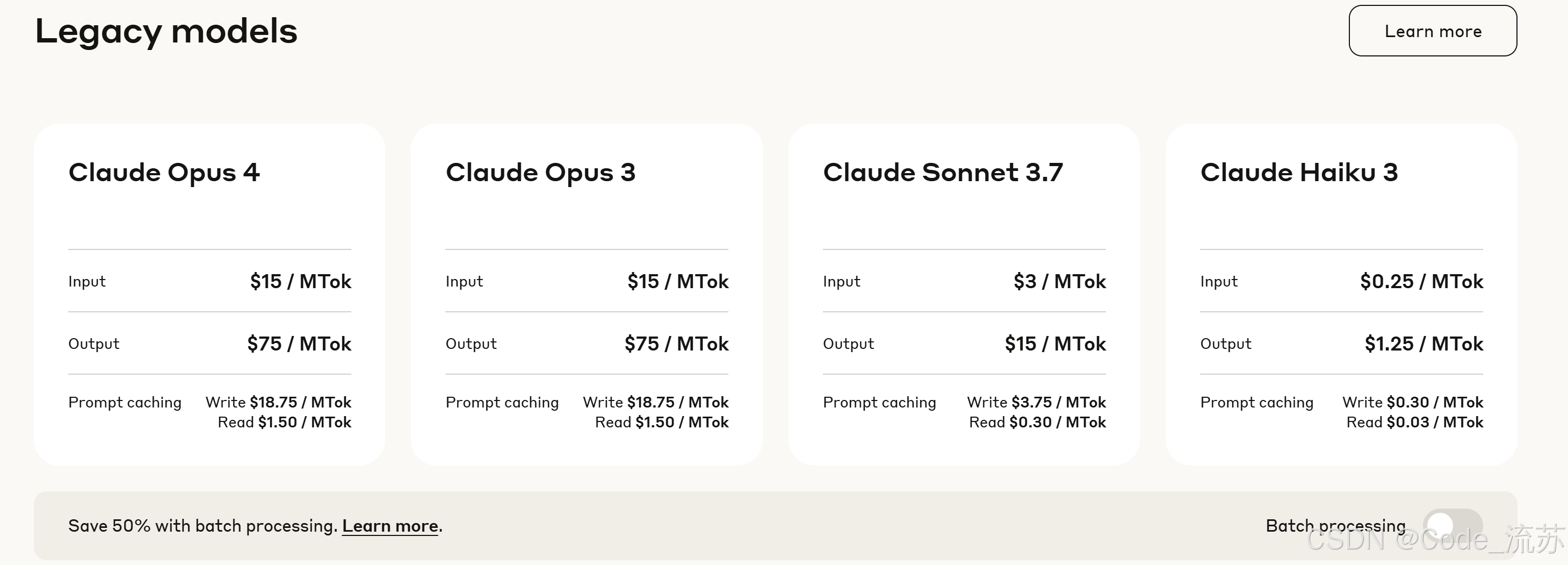Click Claude Opus 4 input price $15 / MTok

click(x=301, y=281)
